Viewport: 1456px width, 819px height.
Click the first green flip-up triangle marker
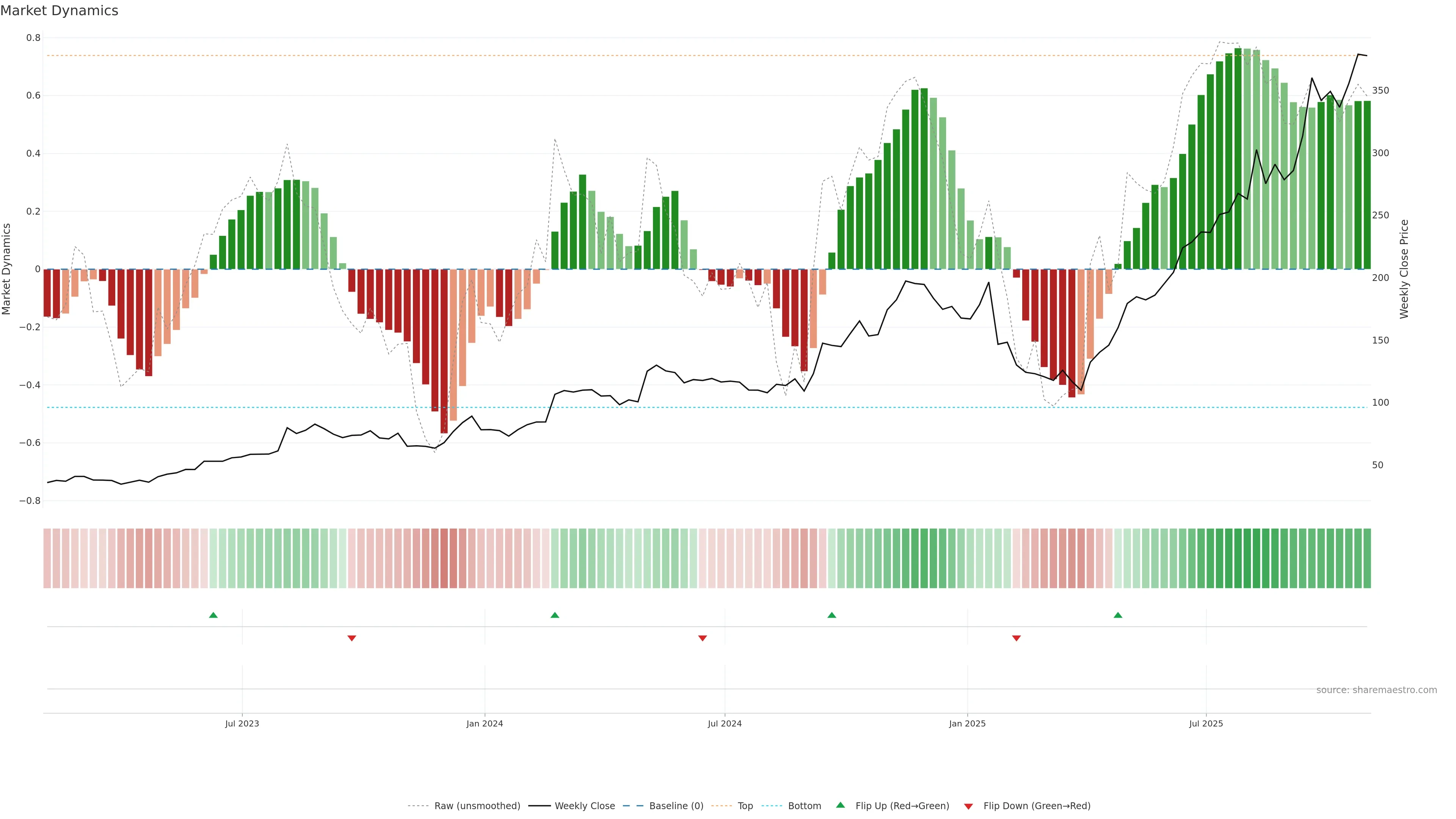click(213, 615)
